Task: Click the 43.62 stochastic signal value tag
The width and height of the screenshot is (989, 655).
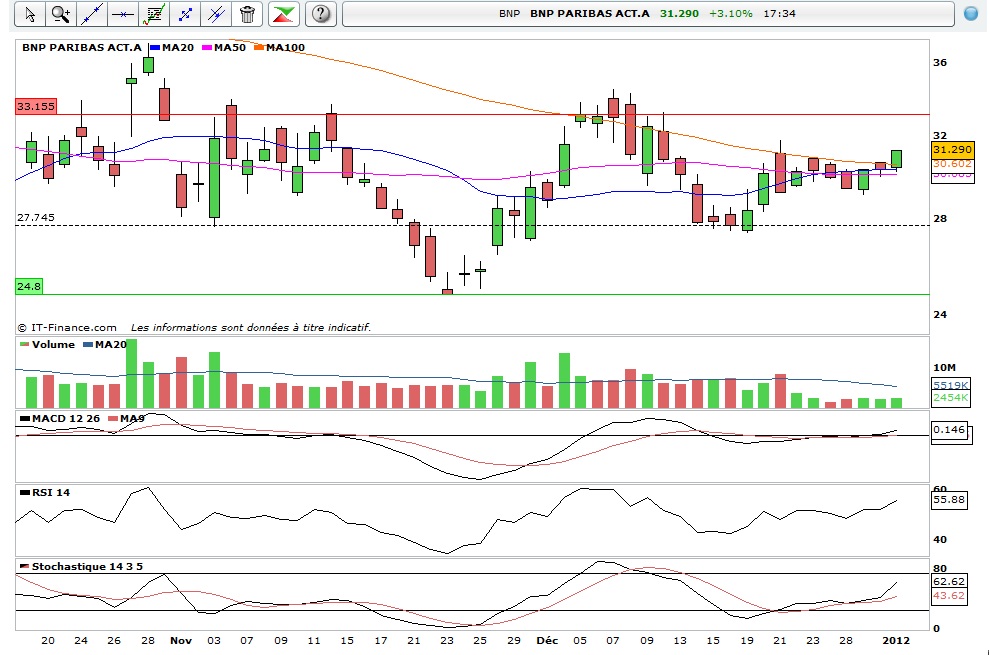Action: (949, 596)
